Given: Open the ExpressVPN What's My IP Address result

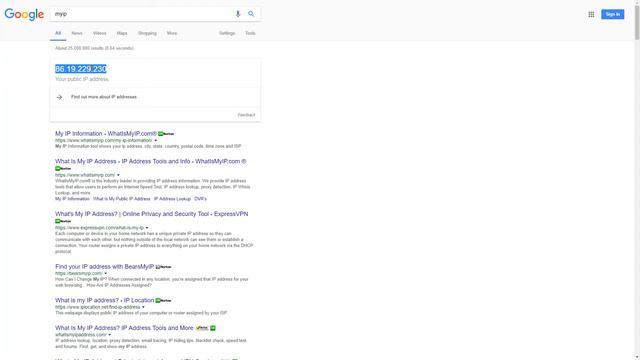Looking at the screenshot, I should tap(151, 214).
